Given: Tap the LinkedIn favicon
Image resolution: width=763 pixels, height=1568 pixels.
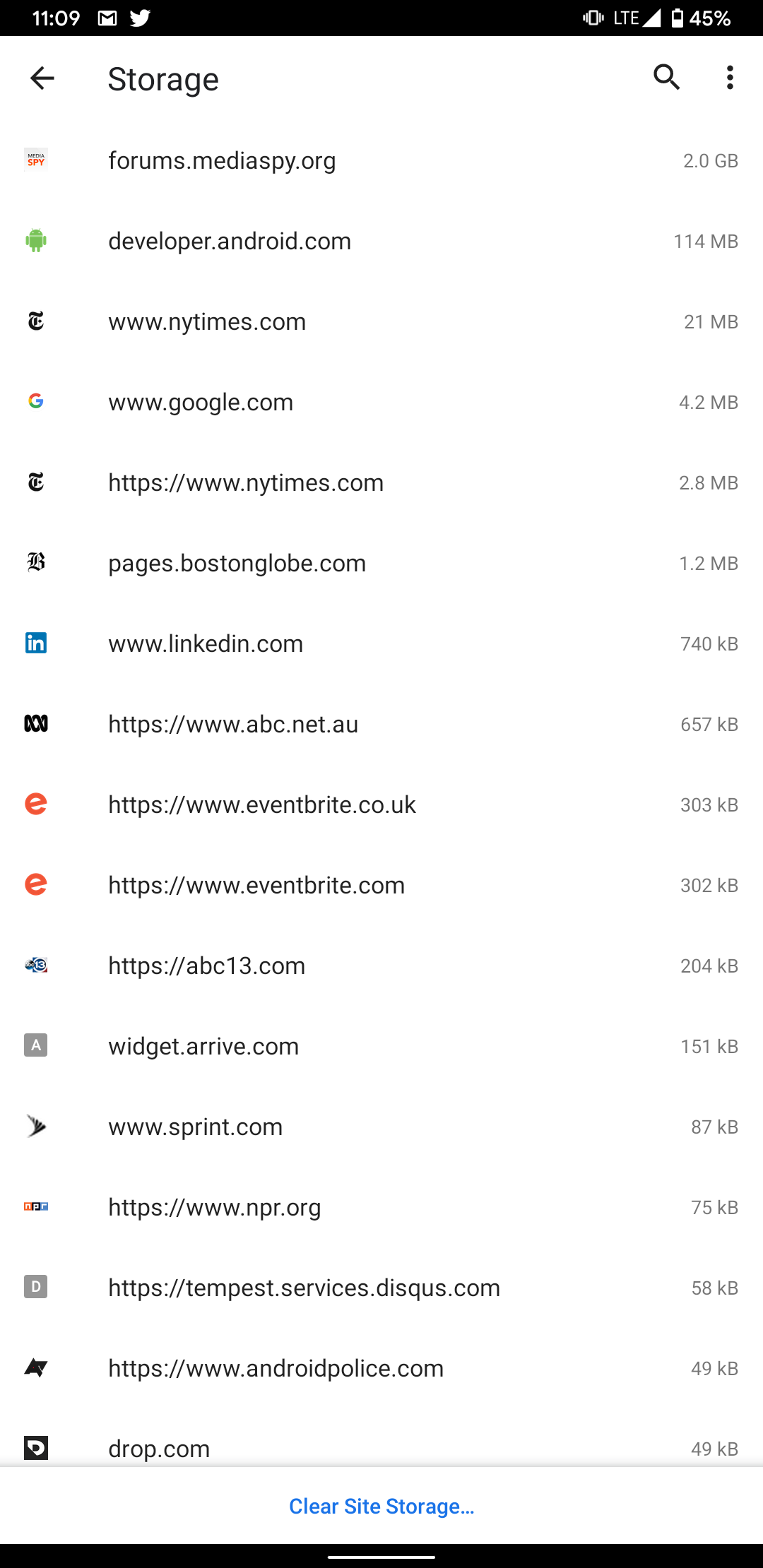Looking at the screenshot, I should tap(36, 643).
